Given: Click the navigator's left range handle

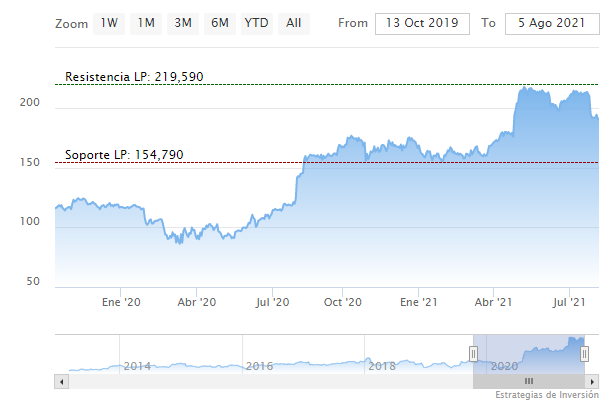Looking at the screenshot, I should click(474, 353).
